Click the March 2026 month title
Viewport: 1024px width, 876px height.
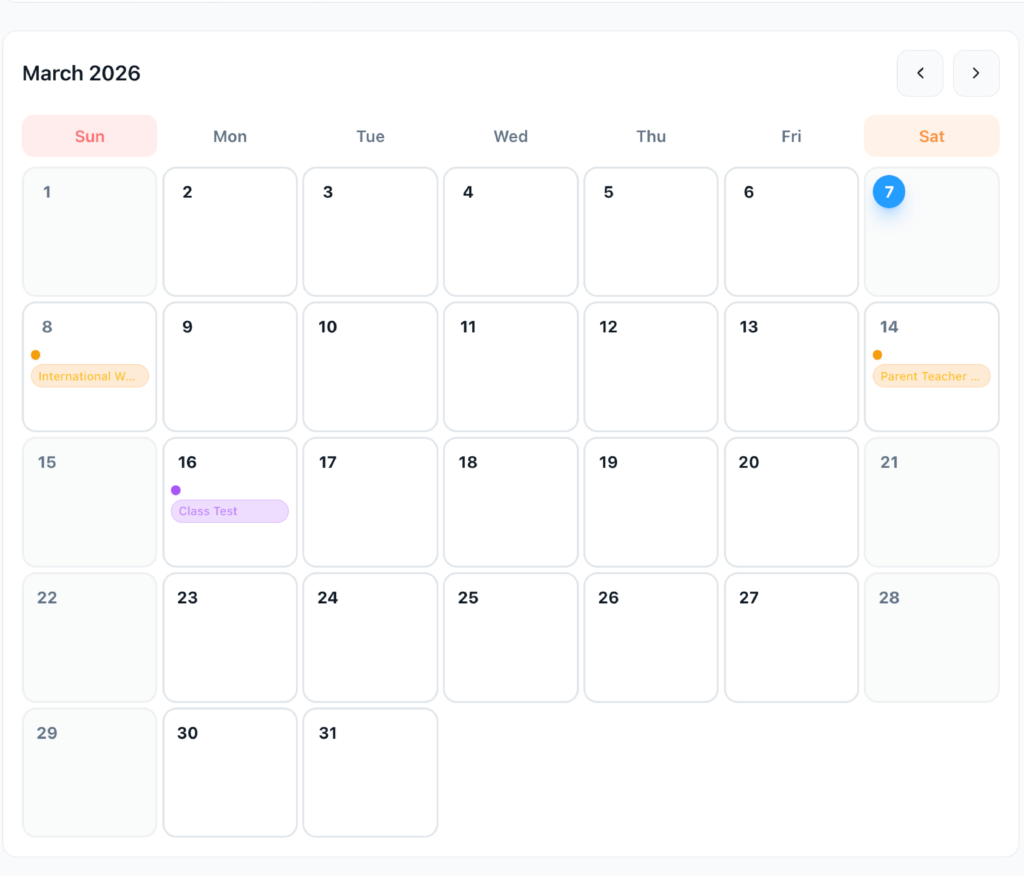point(81,73)
